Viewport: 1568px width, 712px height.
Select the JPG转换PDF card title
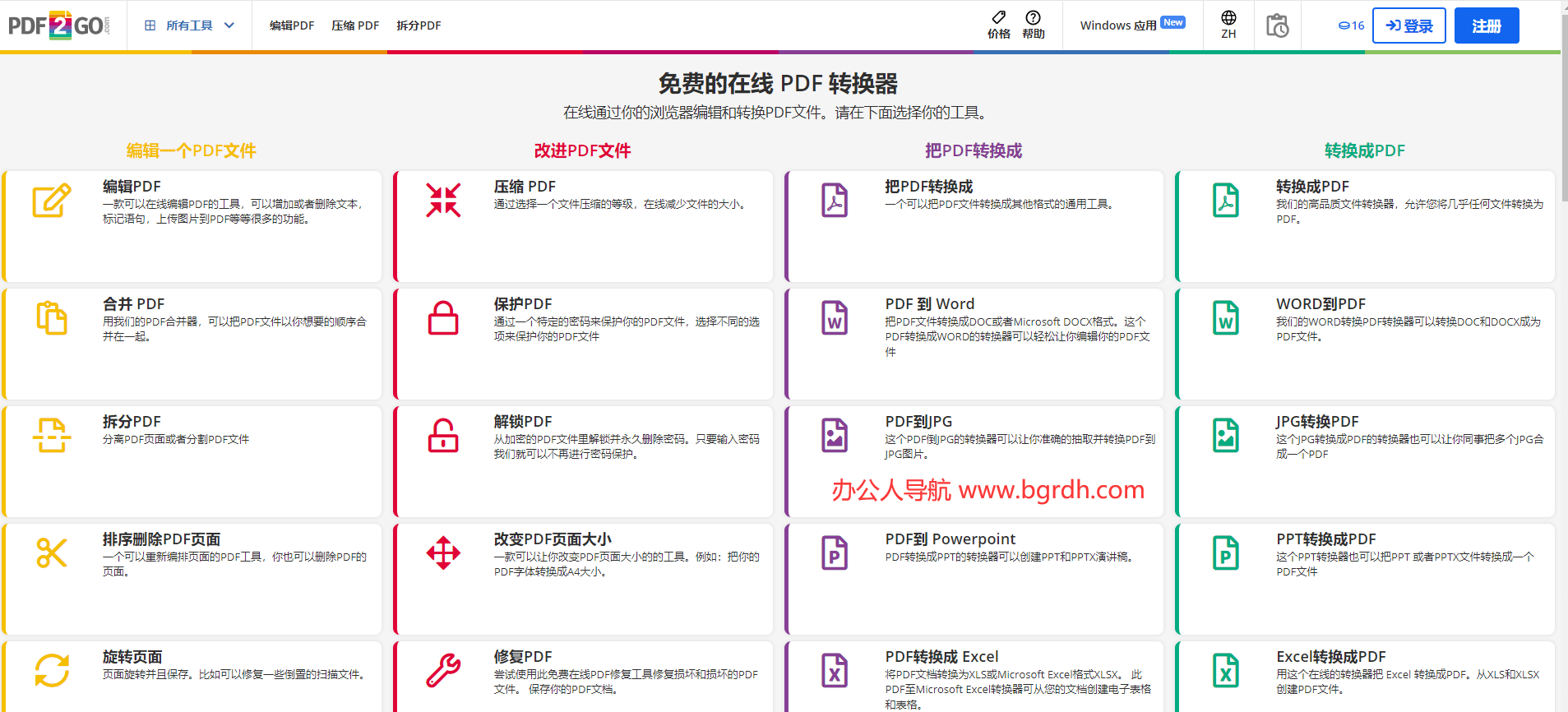pos(1317,422)
